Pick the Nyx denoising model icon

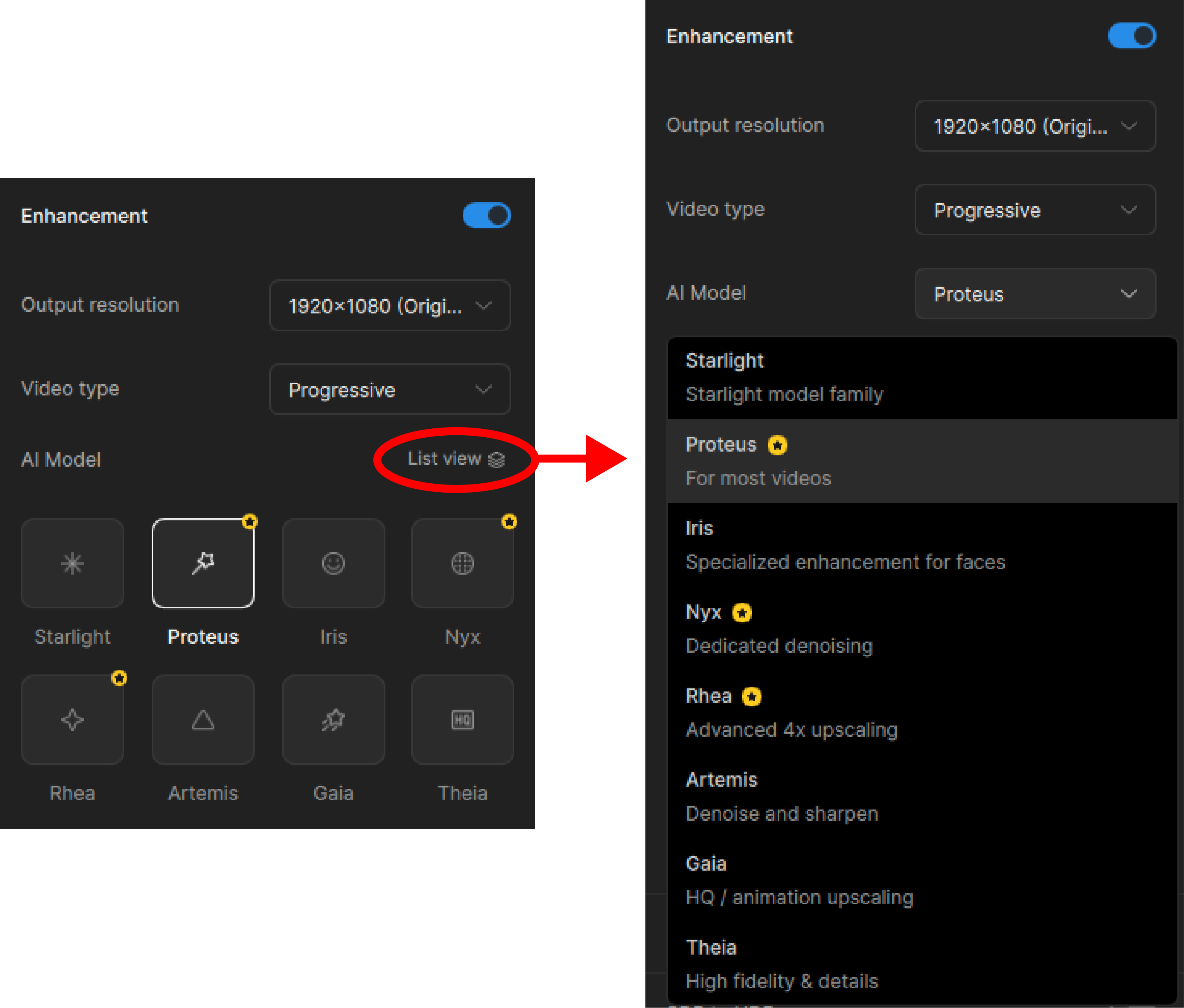point(462,563)
